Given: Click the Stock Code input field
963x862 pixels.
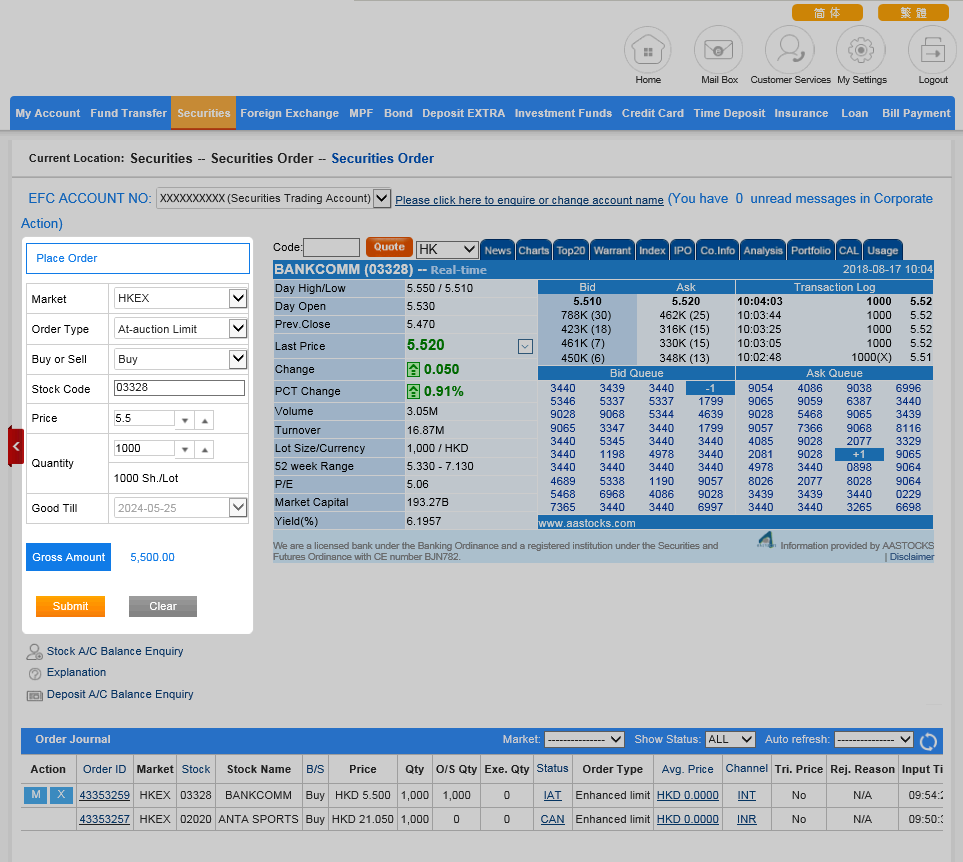Looking at the screenshot, I should click(179, 388).
